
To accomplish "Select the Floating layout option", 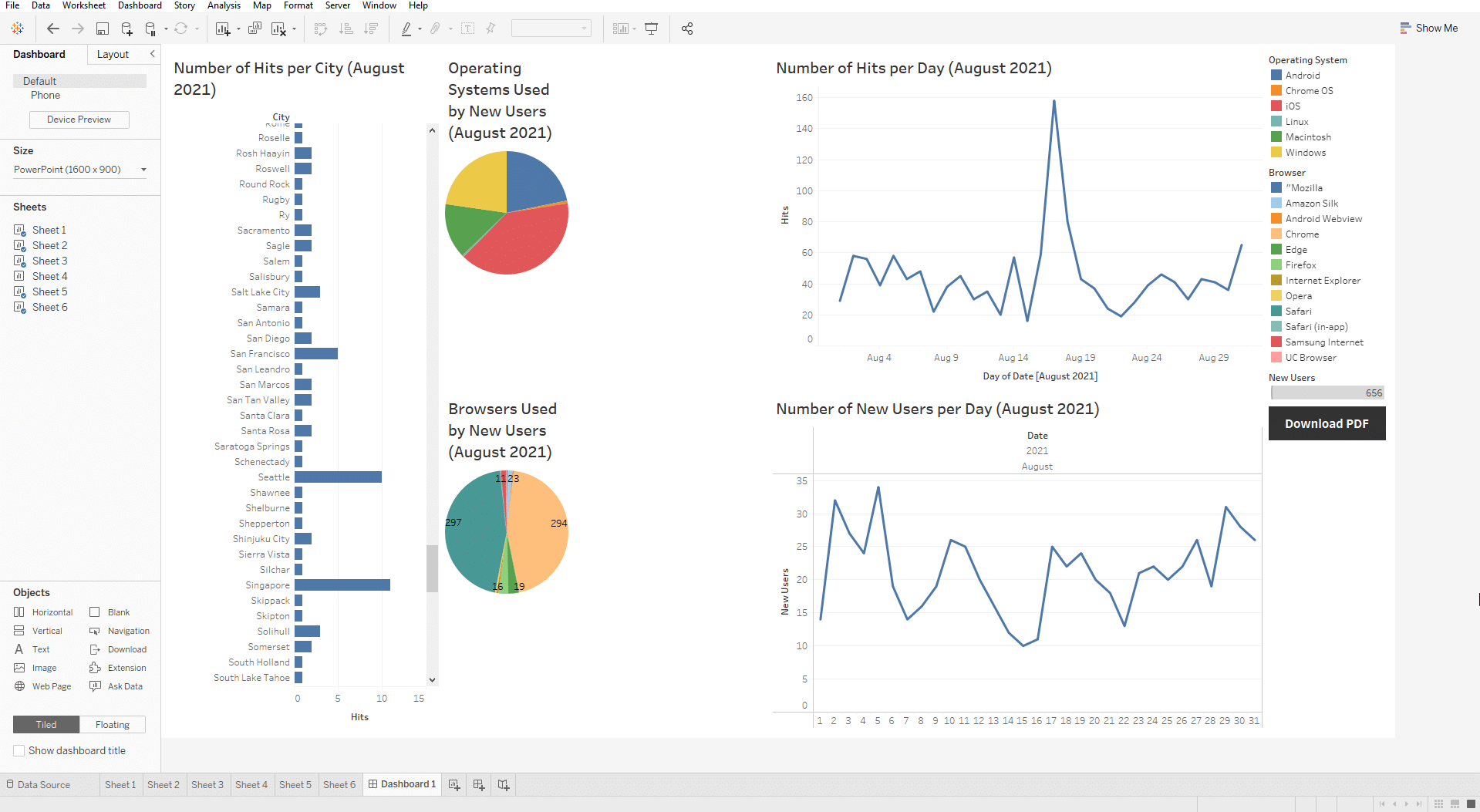I will coord(113,724).
